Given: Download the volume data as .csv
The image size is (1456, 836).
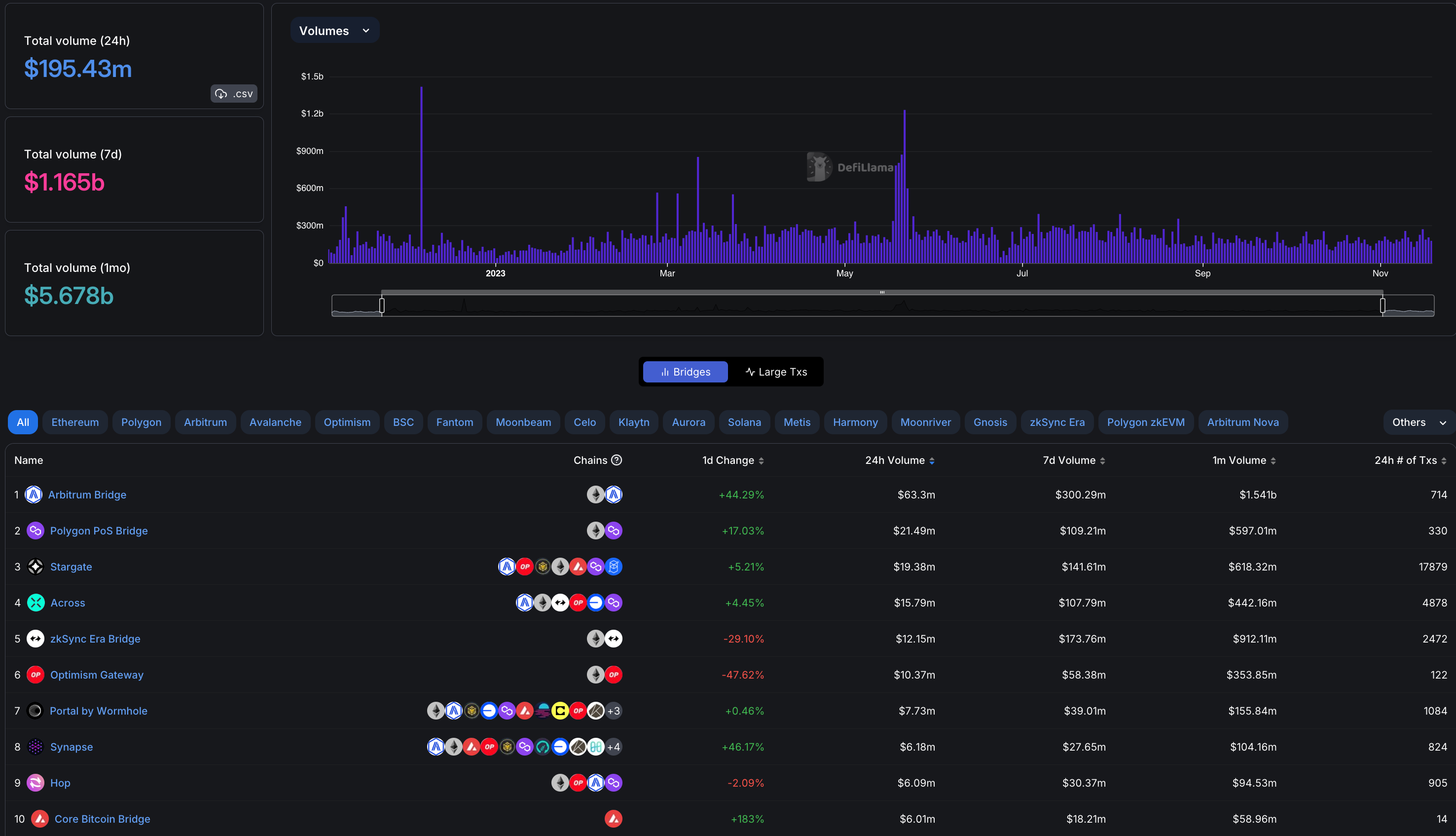Looking at the screenshot, I should click(233, 94).
